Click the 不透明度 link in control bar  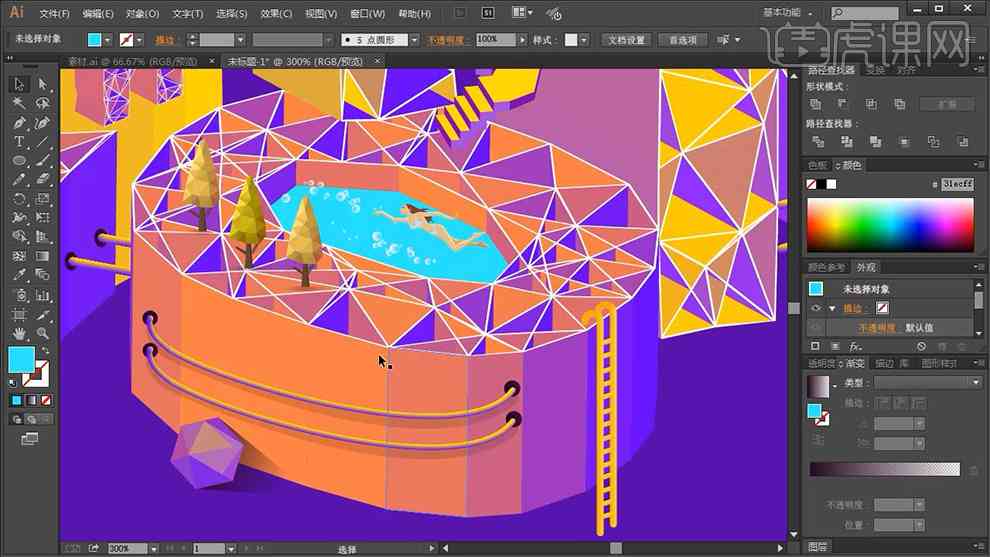click(x=446, y=40)
